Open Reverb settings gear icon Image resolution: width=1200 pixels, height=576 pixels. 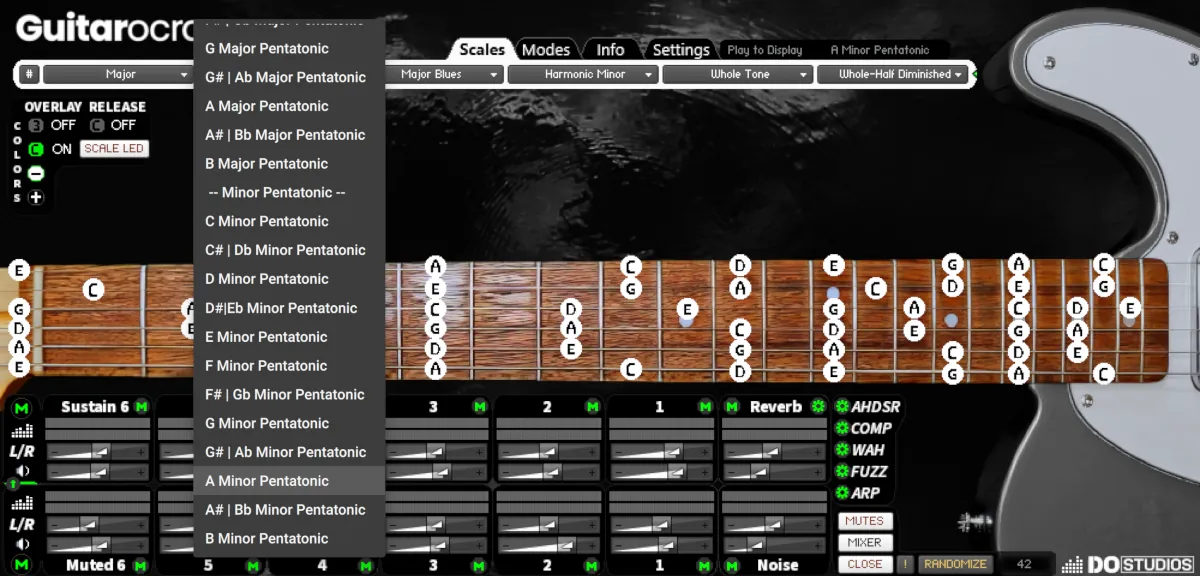(x=819, y=406)
